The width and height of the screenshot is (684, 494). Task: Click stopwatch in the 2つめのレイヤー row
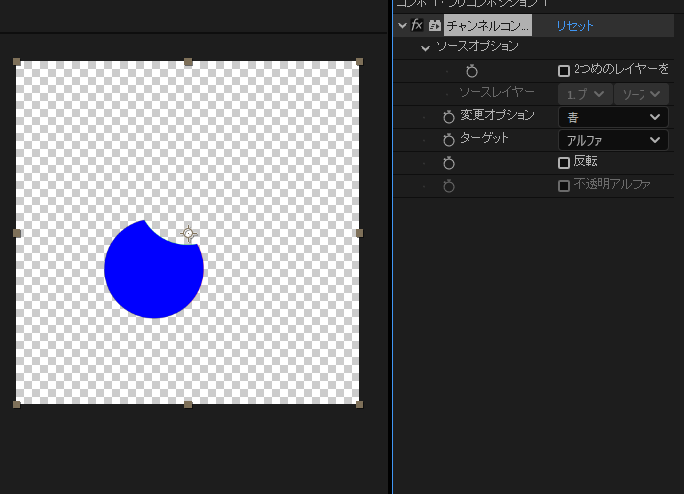coord(472,71)
